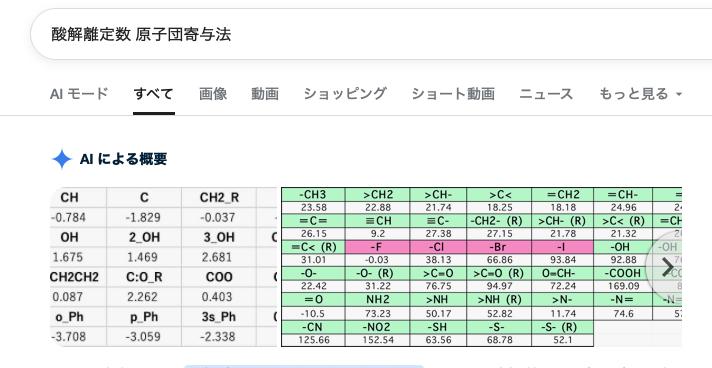Click the next-image carousel arrow

point(667,267)
